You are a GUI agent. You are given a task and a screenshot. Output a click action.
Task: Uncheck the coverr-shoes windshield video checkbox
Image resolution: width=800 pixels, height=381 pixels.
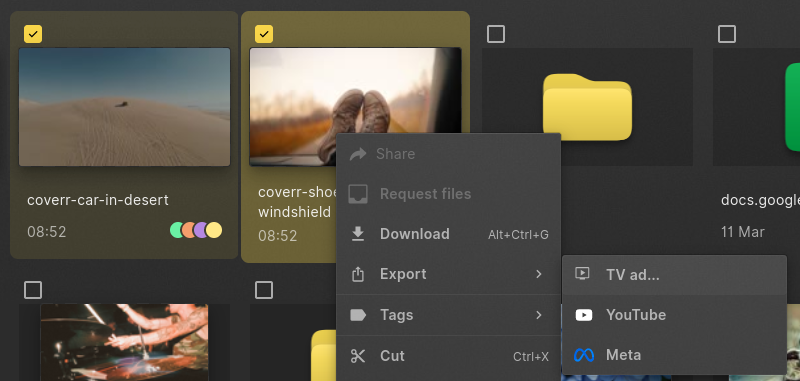[264, 34]
